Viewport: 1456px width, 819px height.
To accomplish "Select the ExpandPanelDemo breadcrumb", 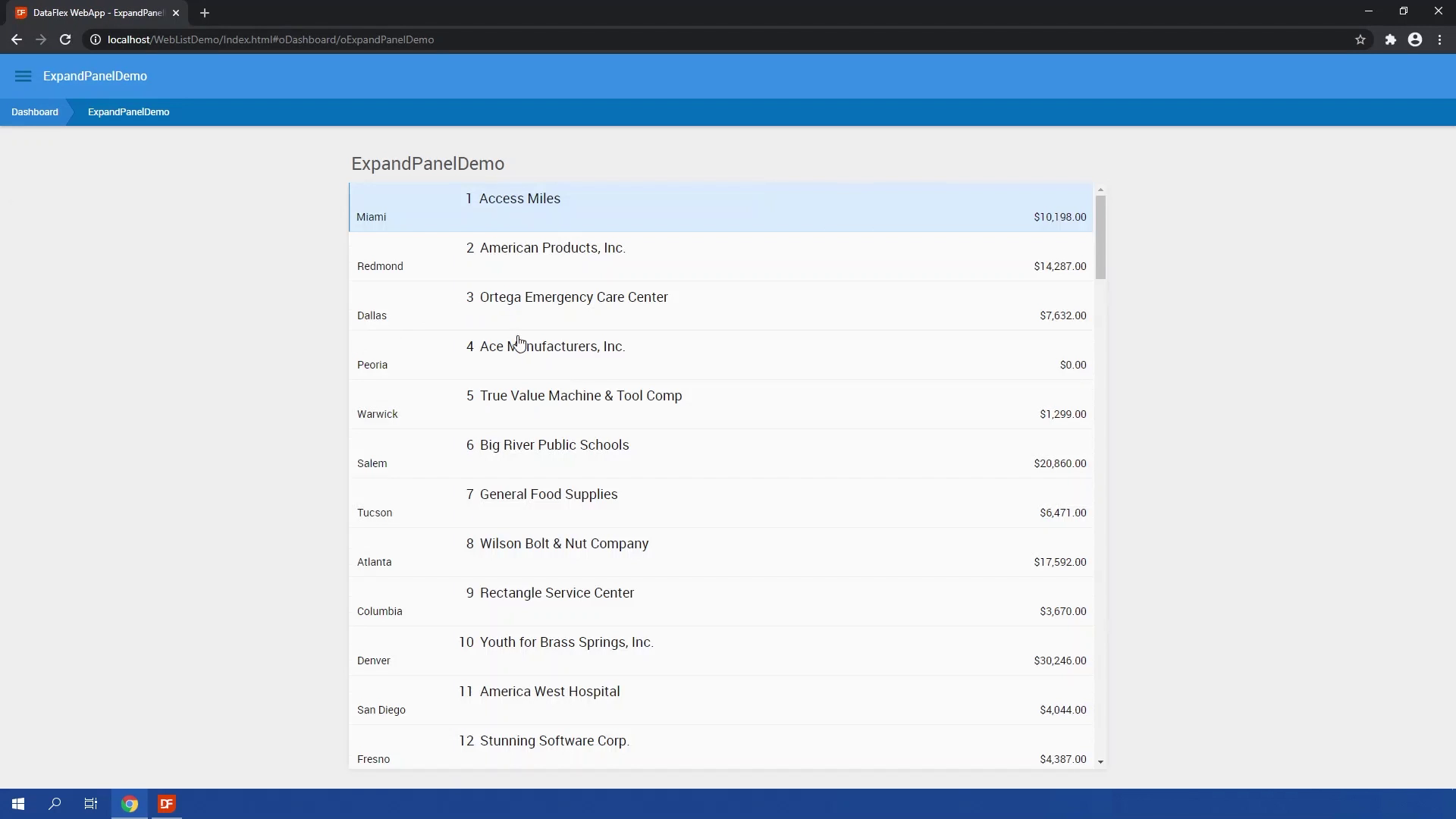I will click(128, 112).
